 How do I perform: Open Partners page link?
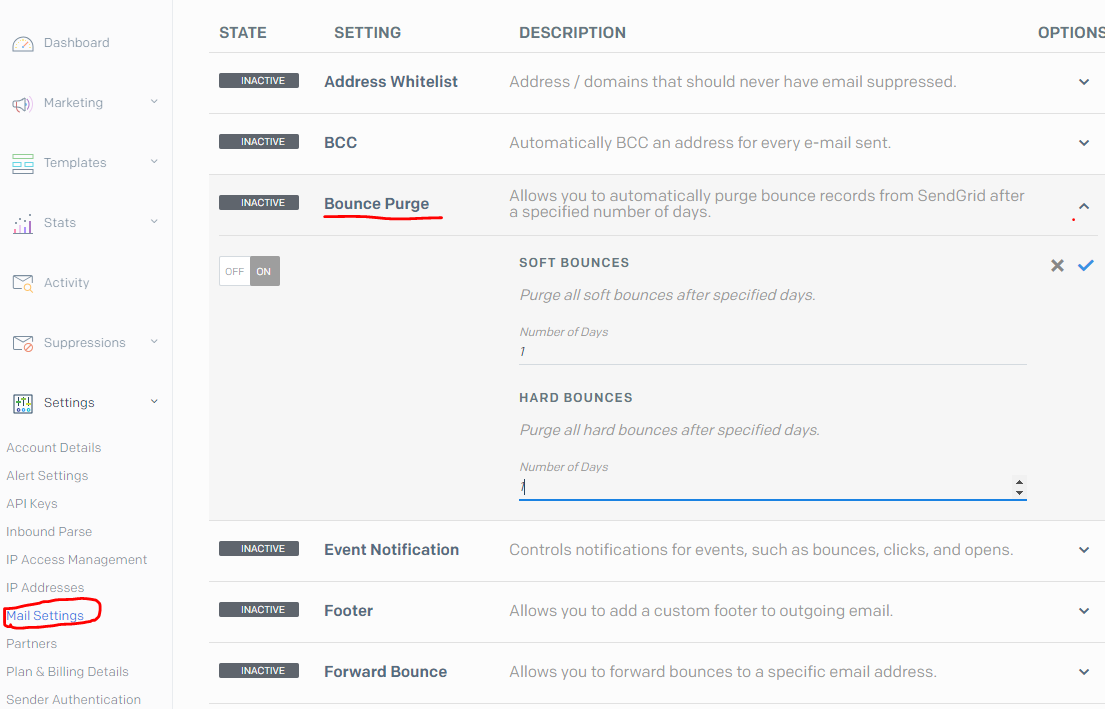click(x=32, y=643)
